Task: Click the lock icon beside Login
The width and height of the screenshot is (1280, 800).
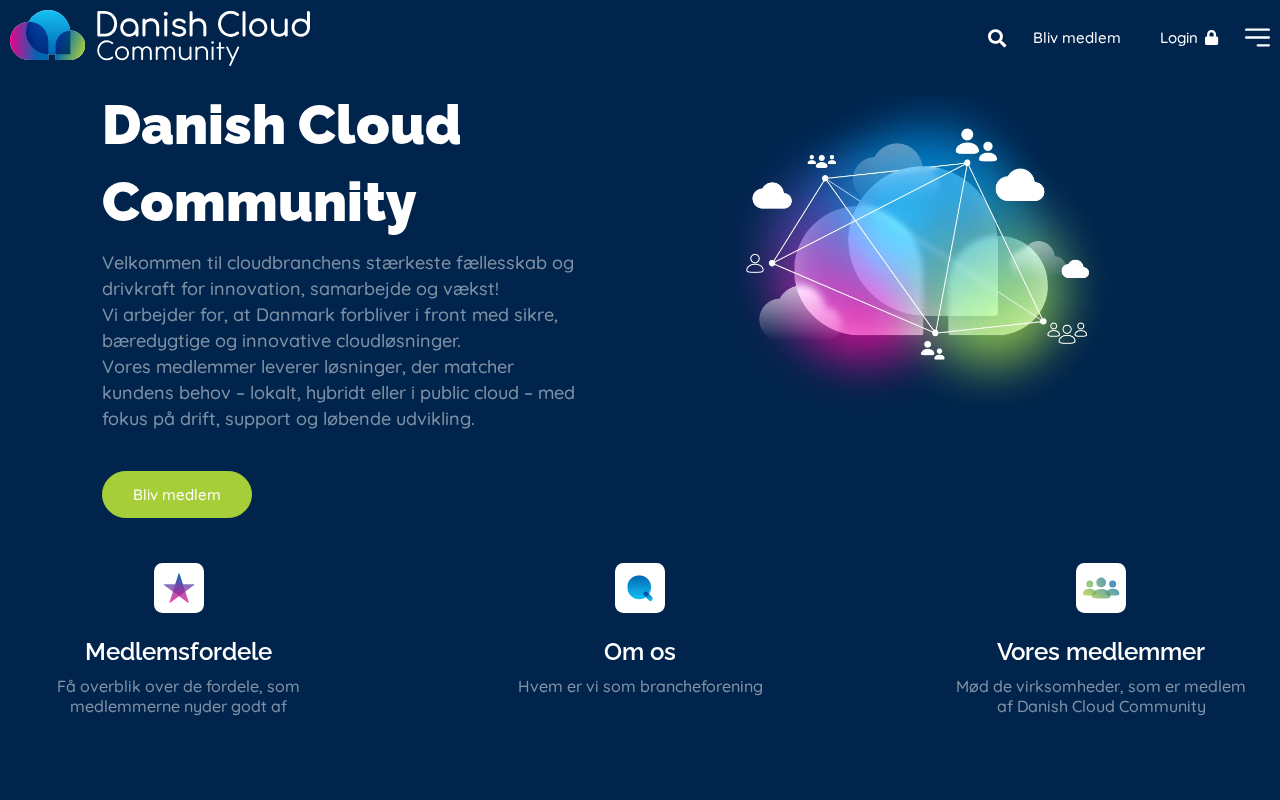Action: 1211,37
